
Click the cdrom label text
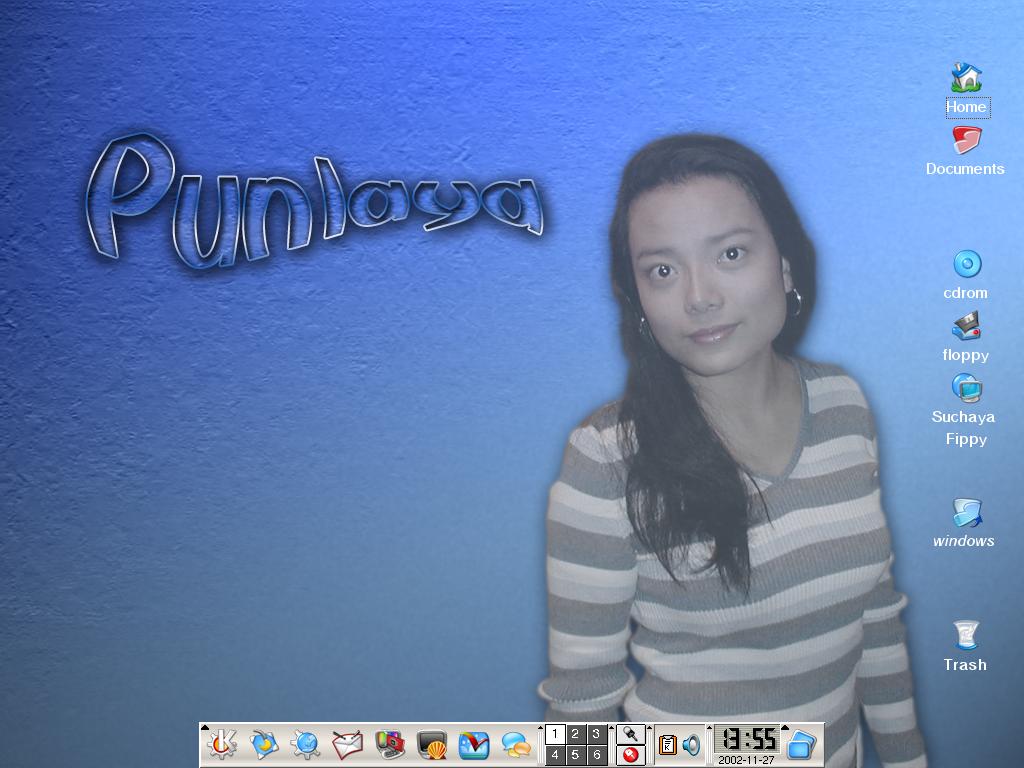pos(966,293)
